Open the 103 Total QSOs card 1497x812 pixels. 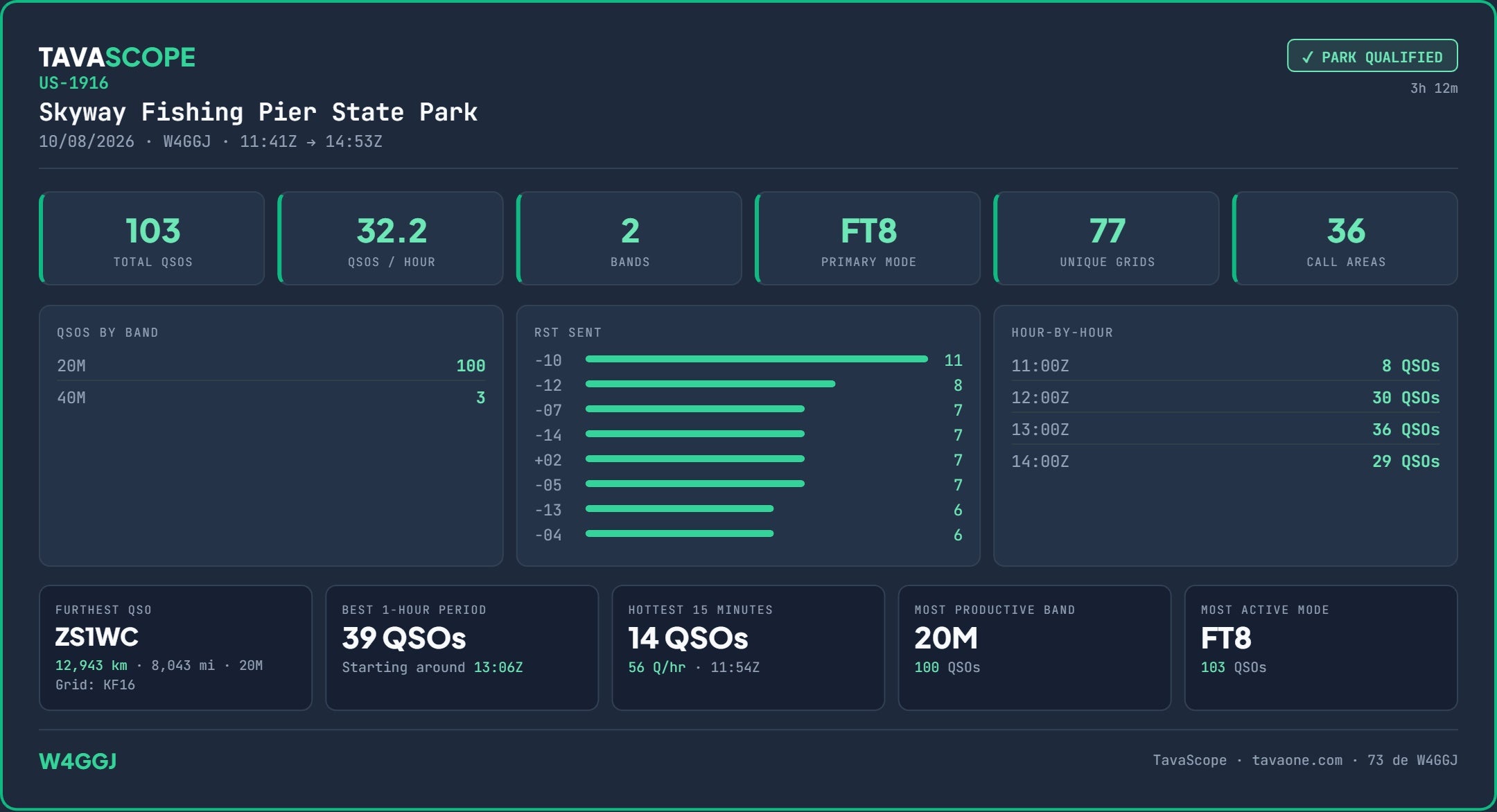[152, 238]
